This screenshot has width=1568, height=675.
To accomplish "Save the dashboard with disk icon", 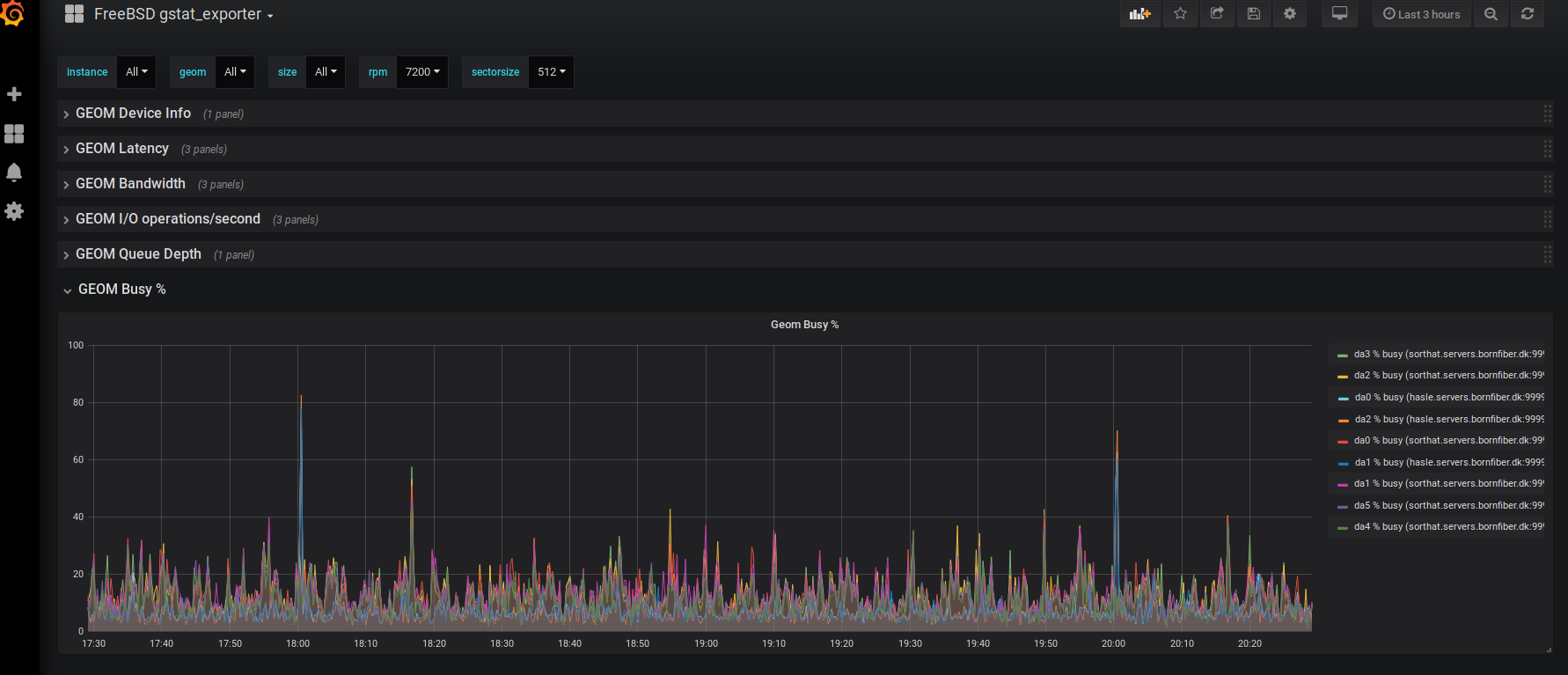I will click(x=1254, y=14).
